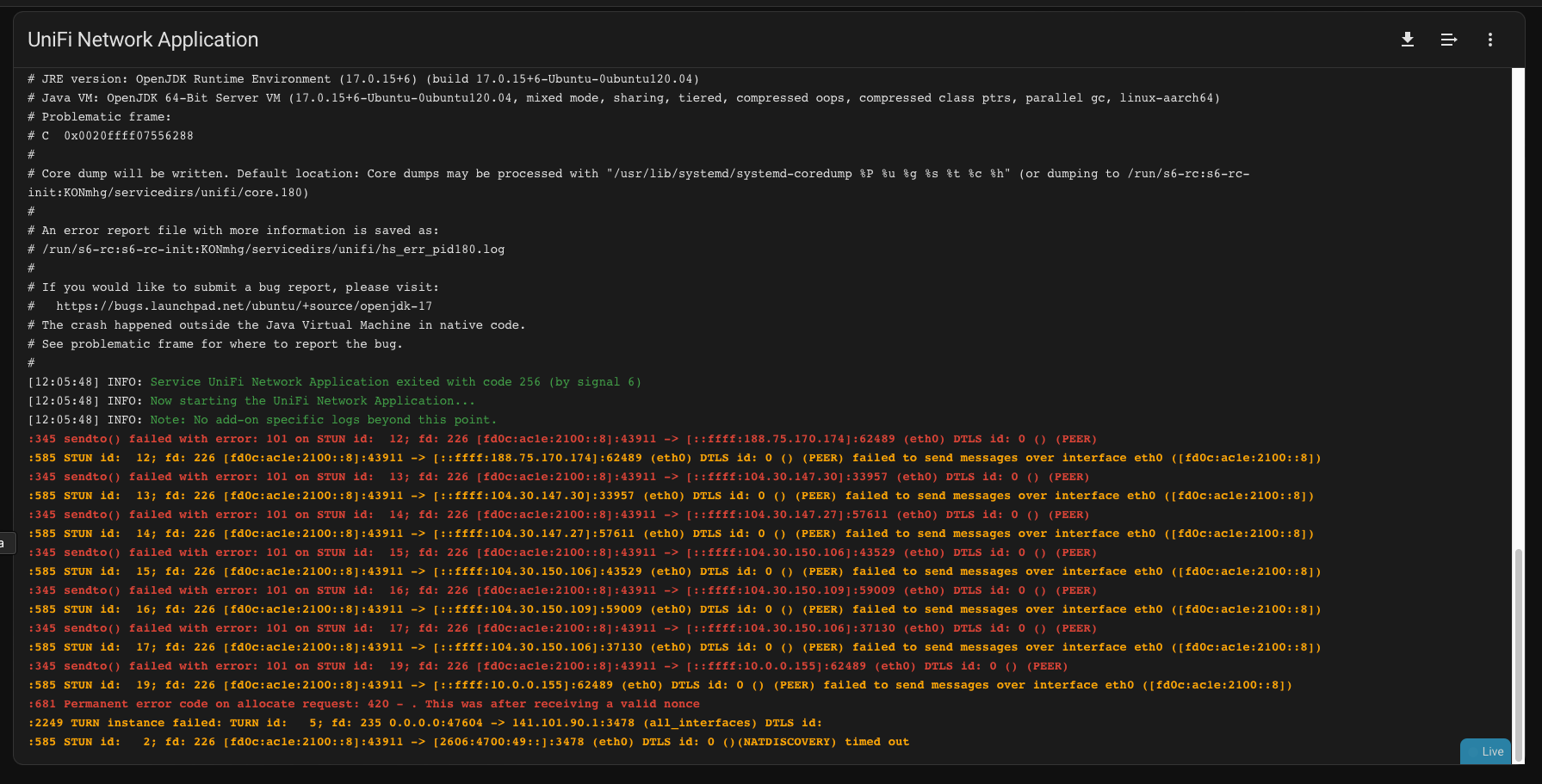The image size is (1542, 784).
Task: Click the 0x0020ffff07556288 frame address
Action: [128, 136]
